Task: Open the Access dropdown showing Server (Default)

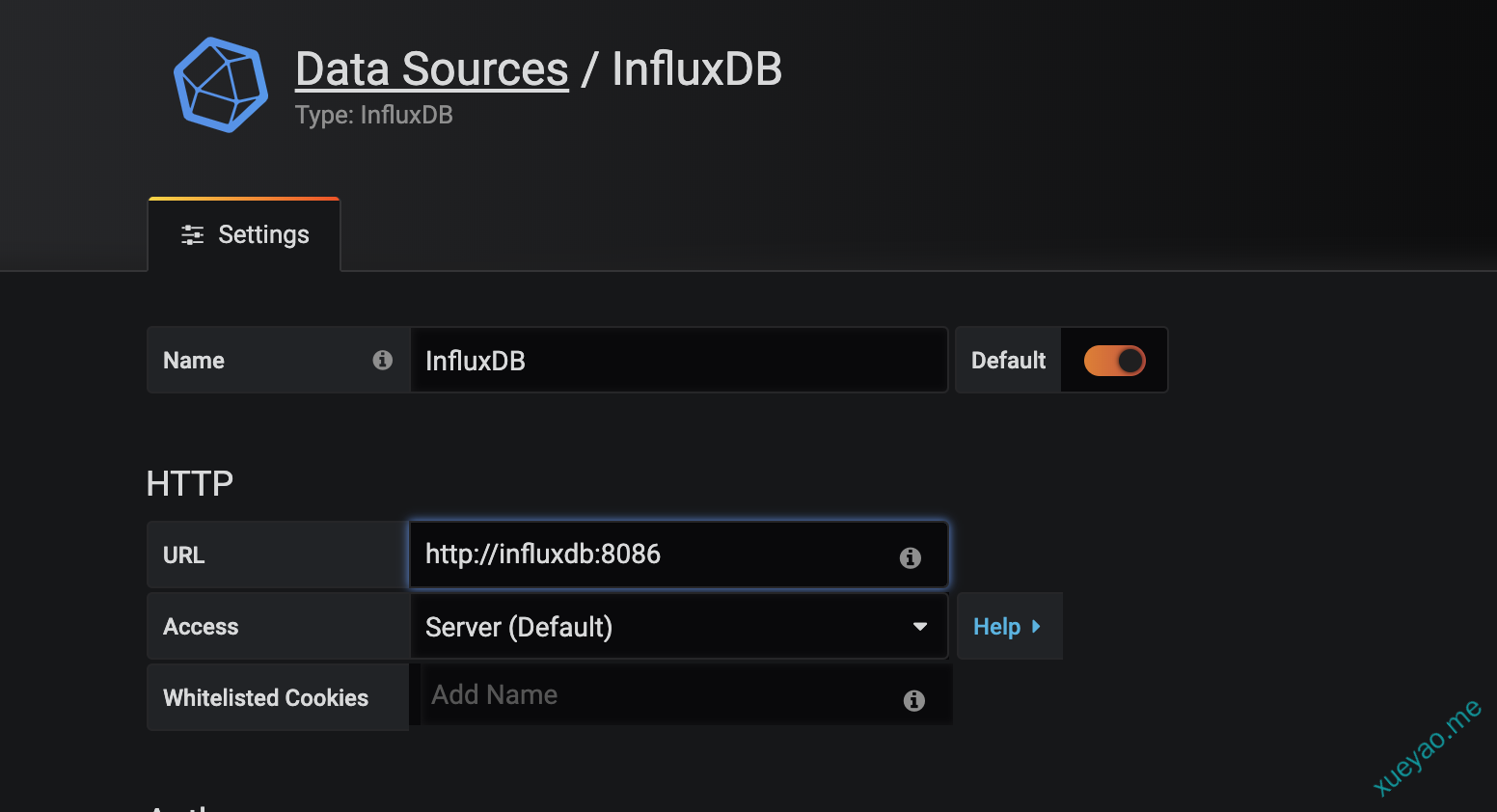Action: pyautogui.click(x=666, y=627)
